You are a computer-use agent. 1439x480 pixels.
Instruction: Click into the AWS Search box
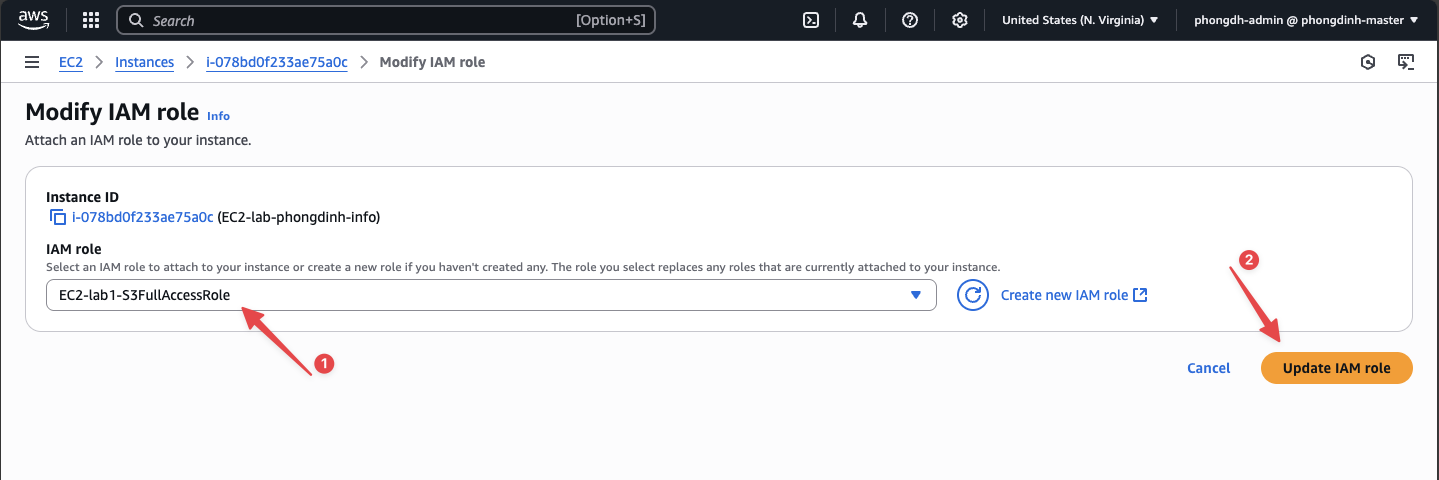point(386,20)
